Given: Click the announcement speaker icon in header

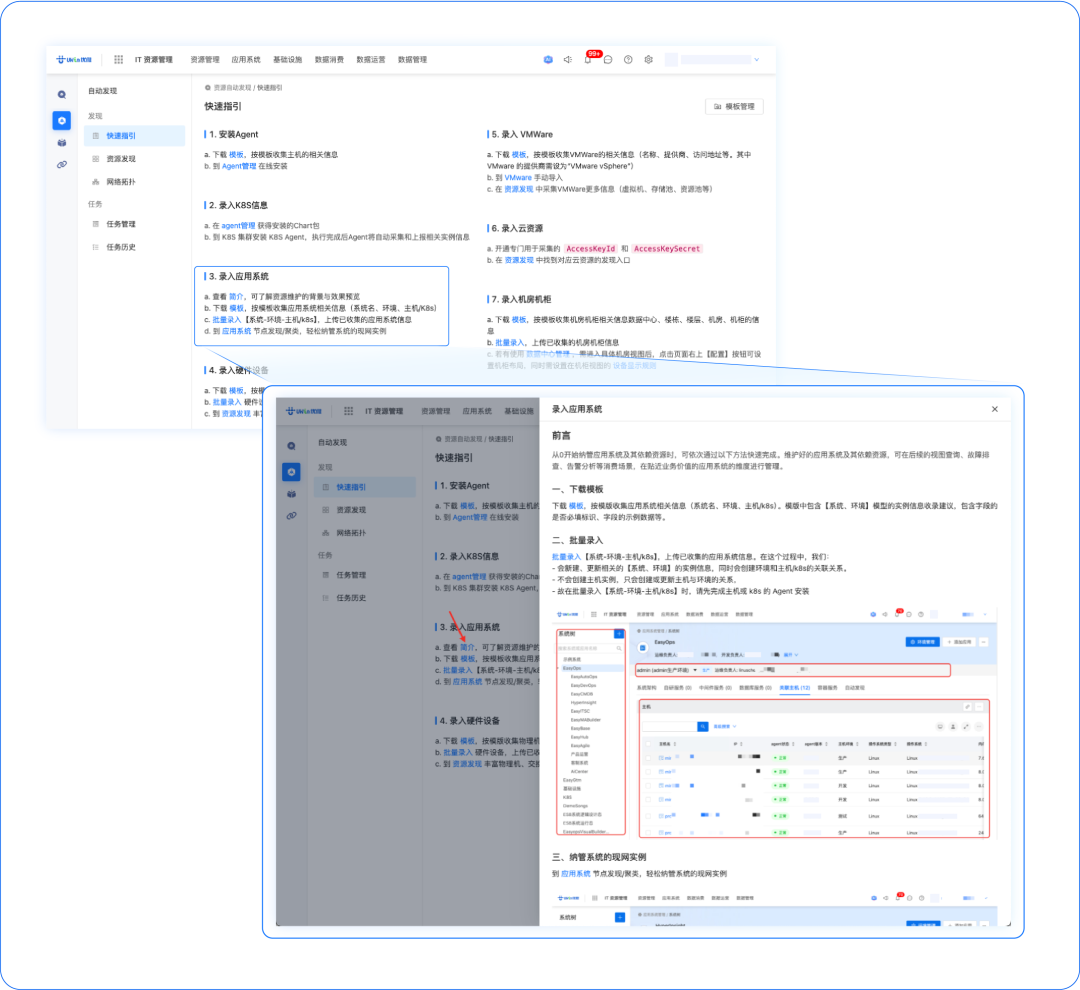Looking at the screenshot, I should (x=568, y=60).
